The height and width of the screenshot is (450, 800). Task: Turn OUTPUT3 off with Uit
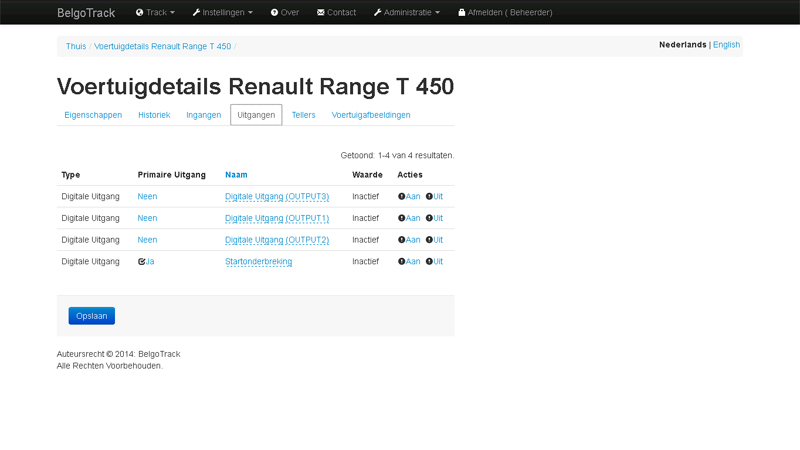click(x=434, y=196)
